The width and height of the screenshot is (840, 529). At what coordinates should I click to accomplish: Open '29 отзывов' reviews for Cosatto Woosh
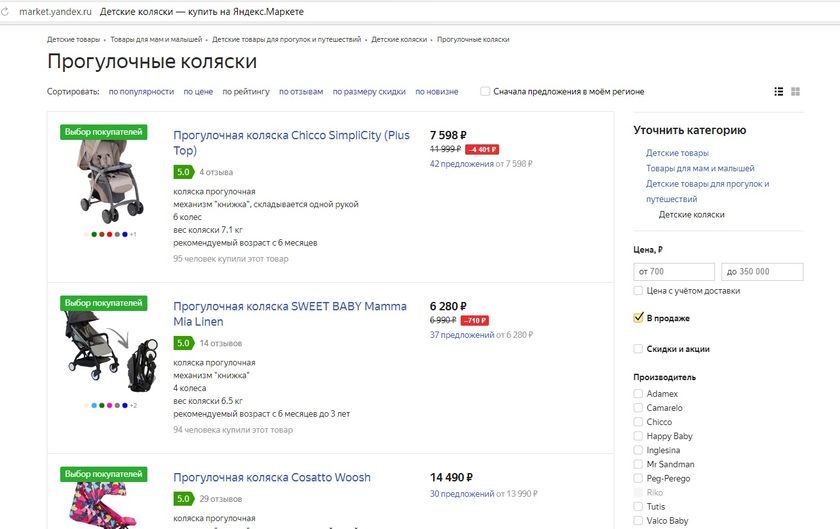pyautogui.click(x=221, y=498)
